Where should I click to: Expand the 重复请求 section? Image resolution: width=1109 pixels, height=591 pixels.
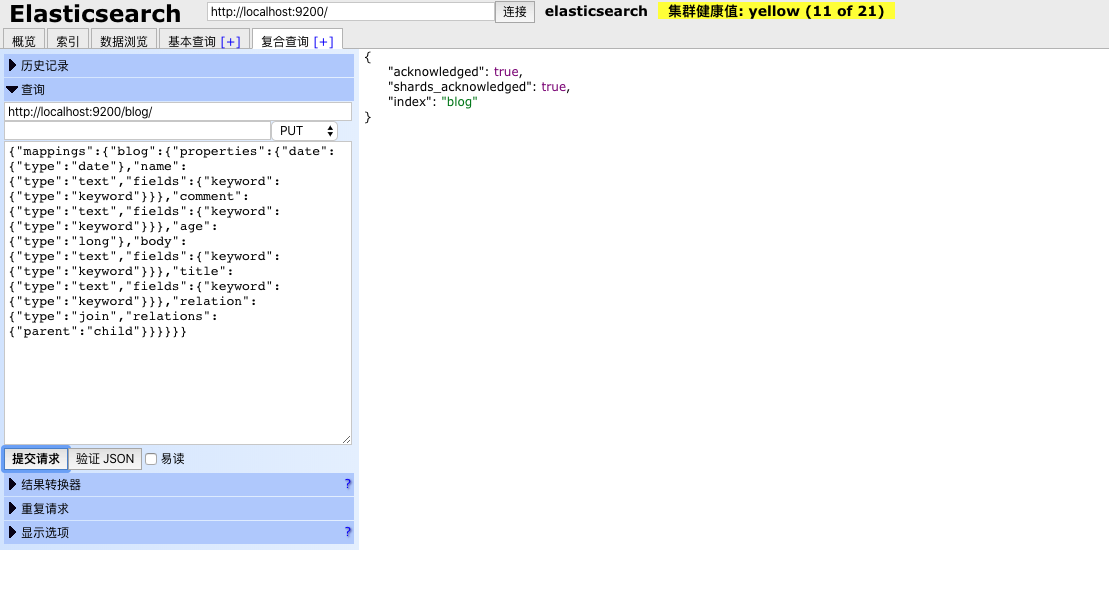point(179,508)
